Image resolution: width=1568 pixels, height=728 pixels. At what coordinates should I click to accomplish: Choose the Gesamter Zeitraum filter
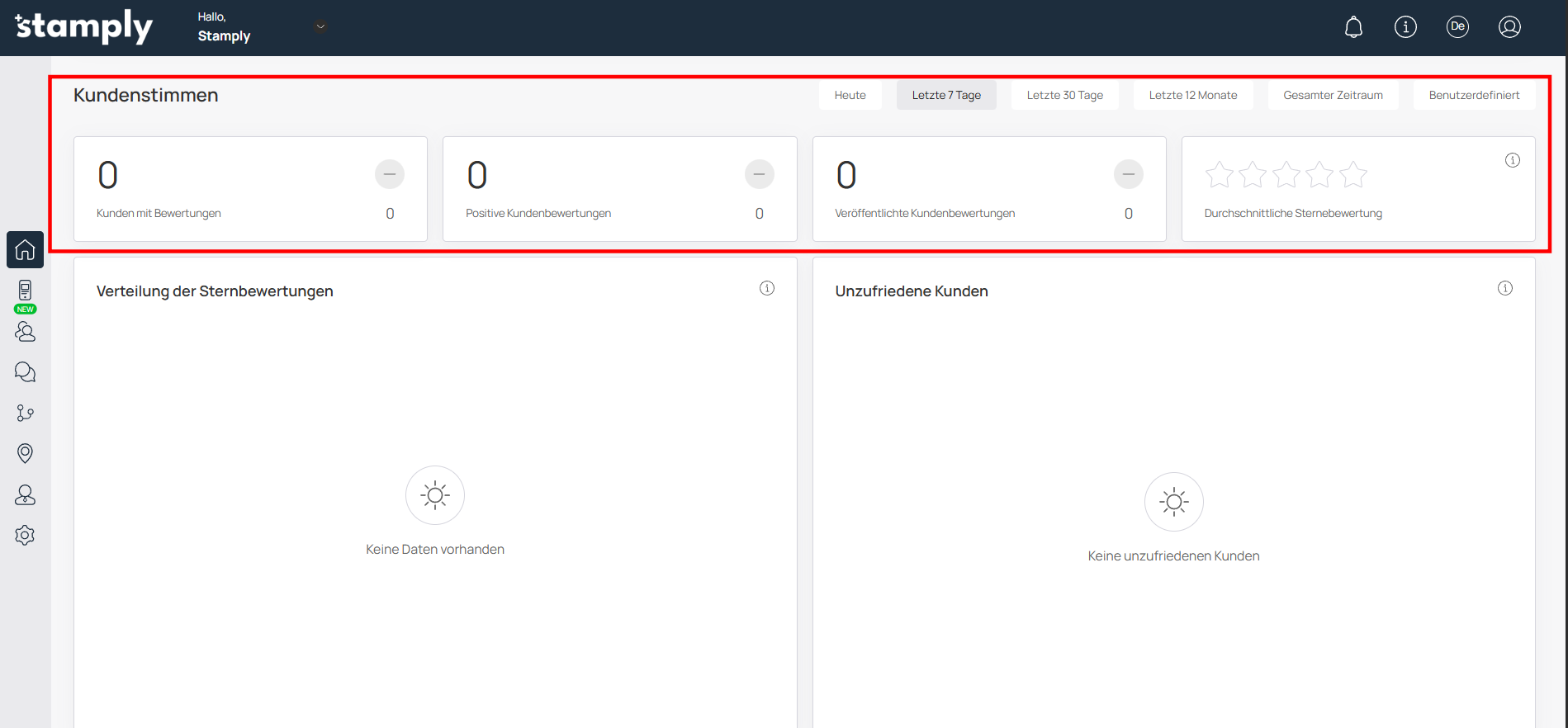tap(1333, 95)
